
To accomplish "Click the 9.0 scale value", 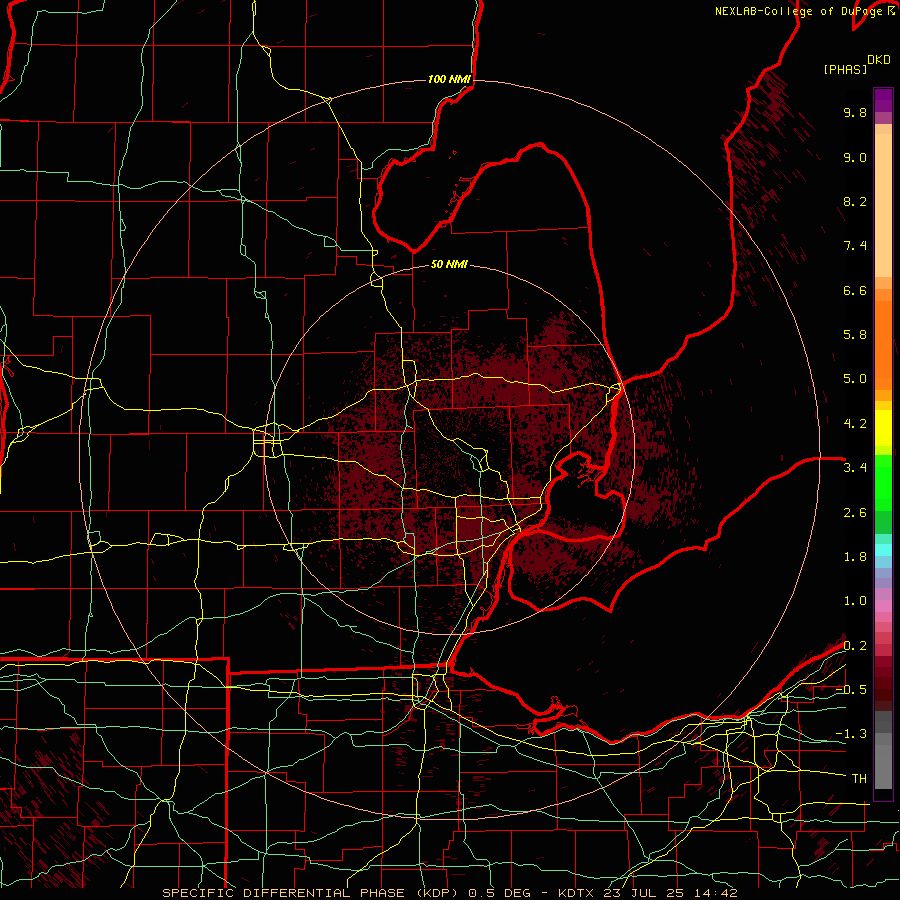I will click(x=855, y=157).
